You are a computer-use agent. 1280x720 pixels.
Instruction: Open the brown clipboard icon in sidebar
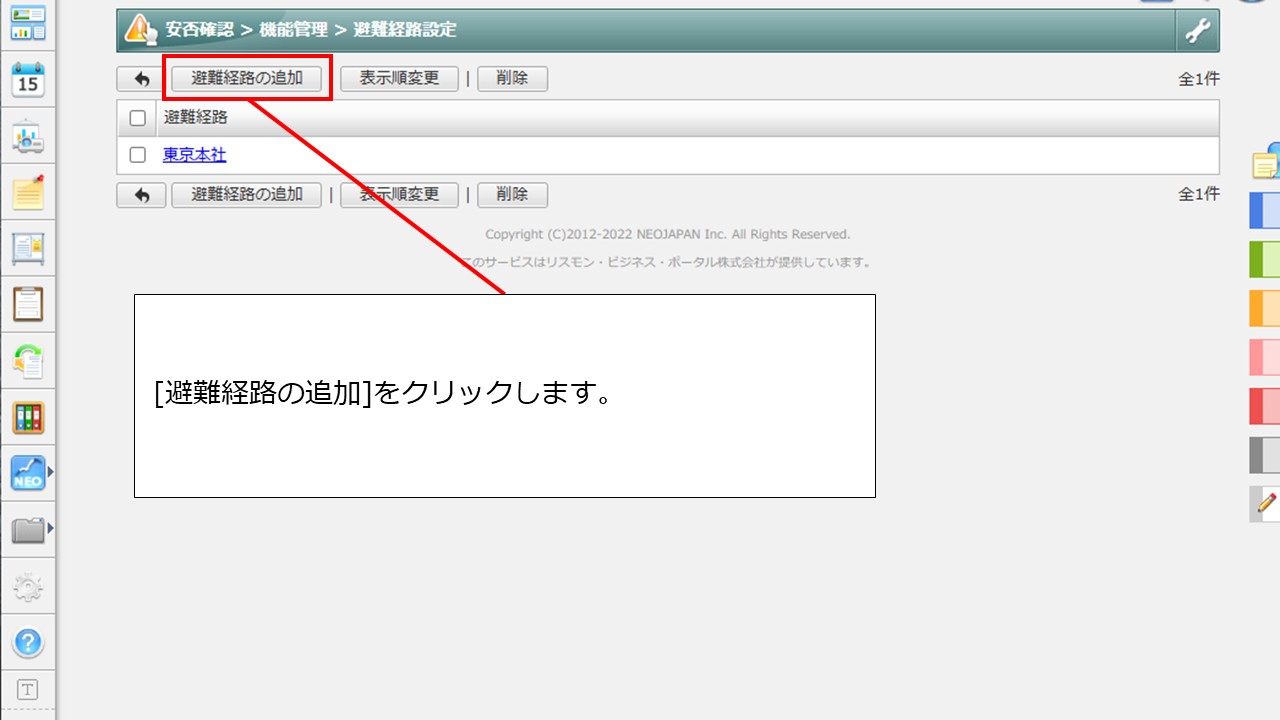coord(28,304)
